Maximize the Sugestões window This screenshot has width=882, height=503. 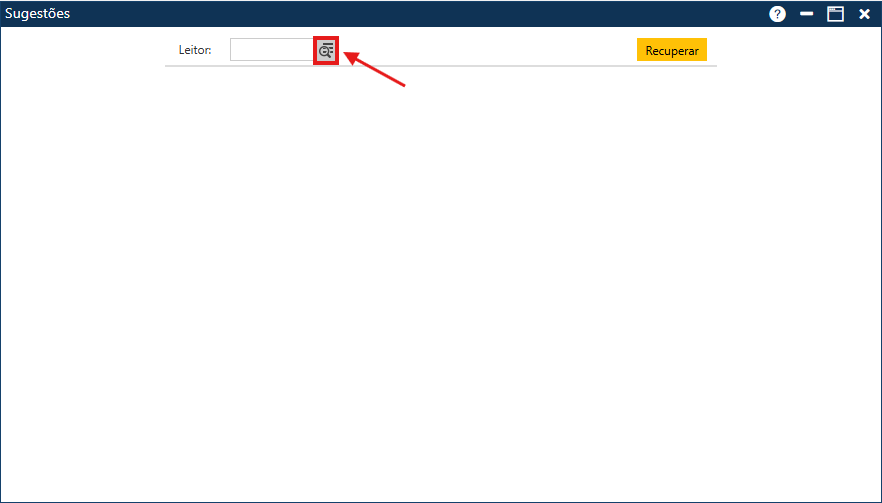[835, 14]
